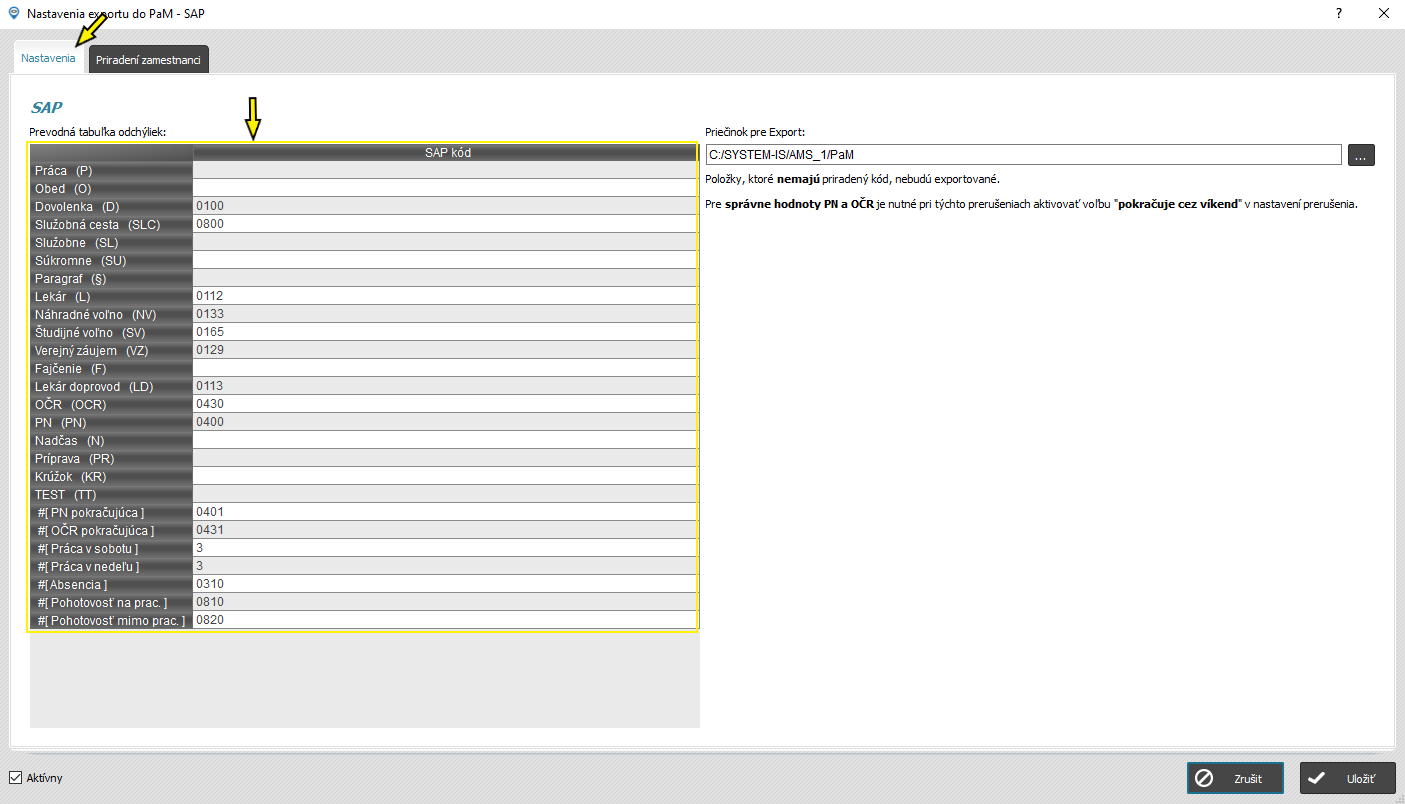Select cell 0165 for Študijné voľno (SV)
The height and width of the screenshot is (804, 1405).
(445, 332)
